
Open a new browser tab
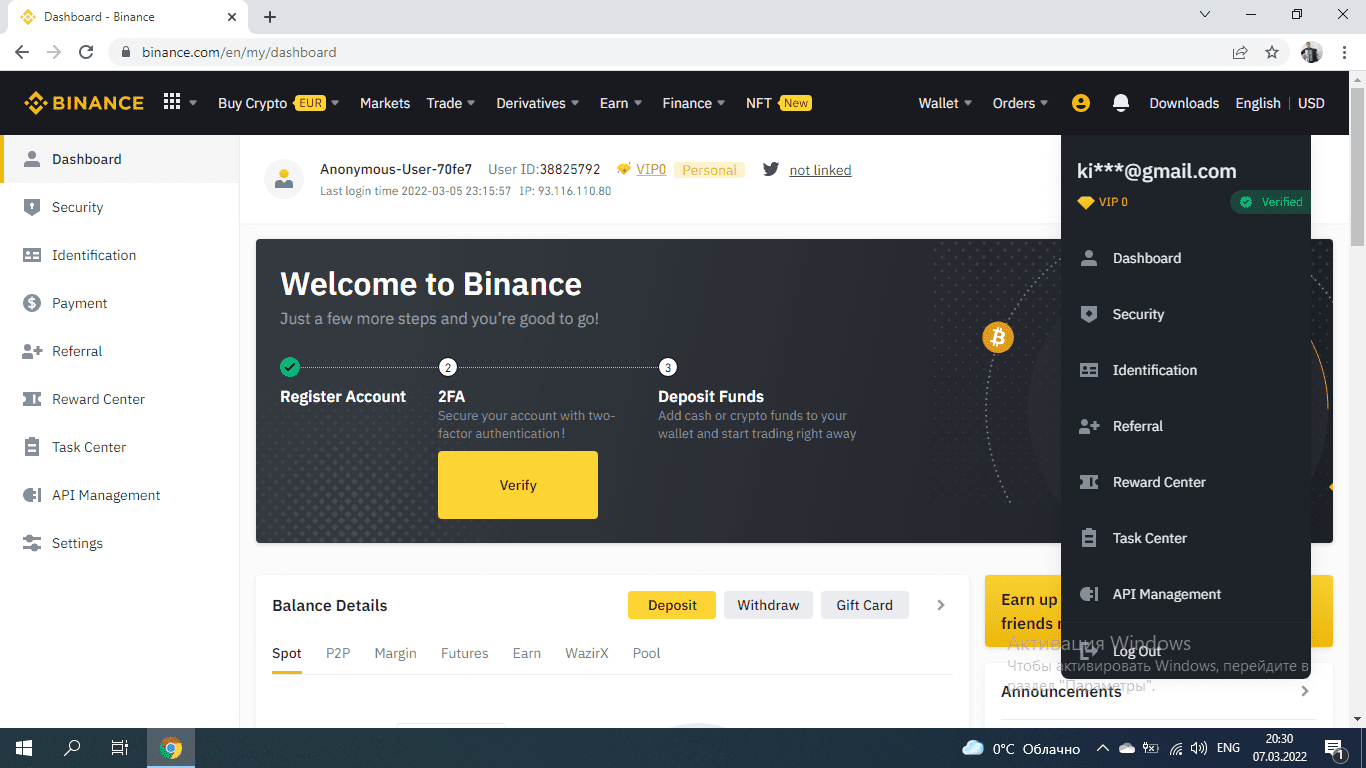point(270,17)
